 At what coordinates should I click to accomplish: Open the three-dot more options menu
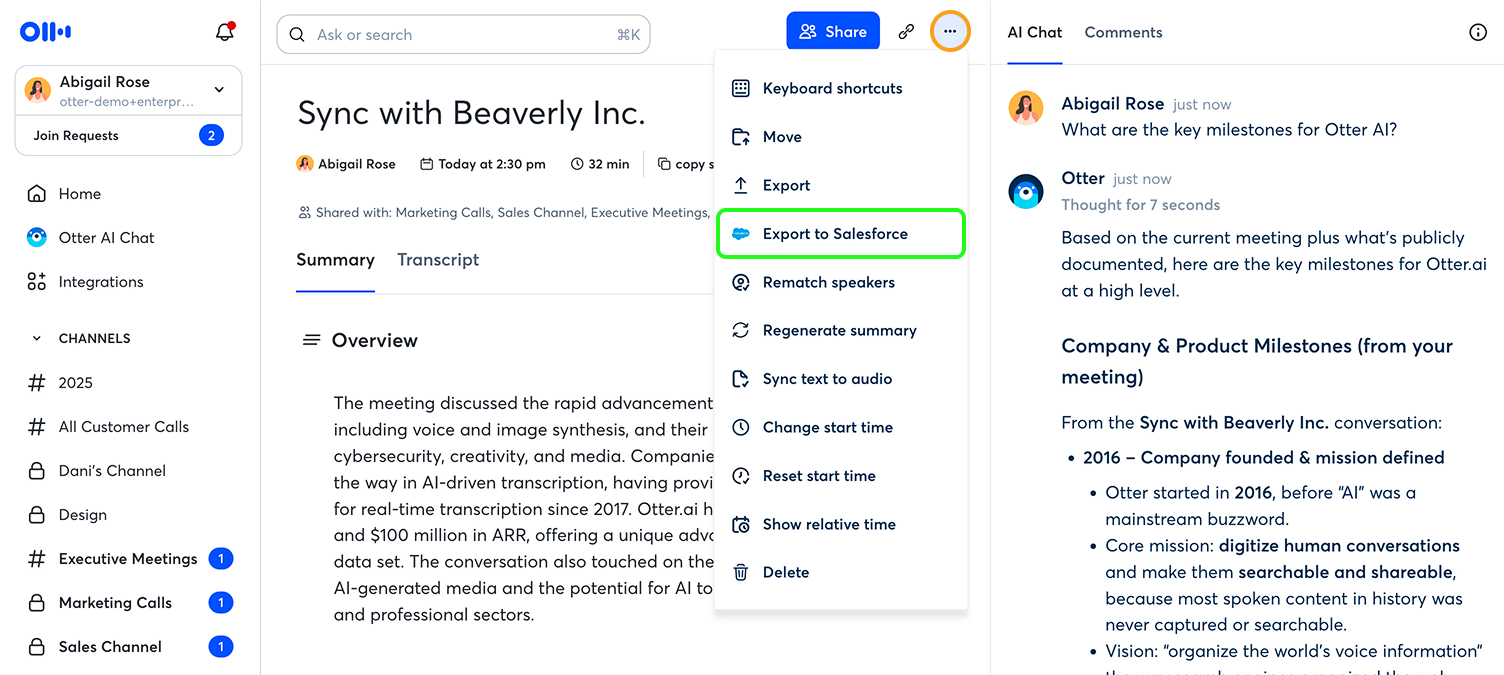[950, 32]
